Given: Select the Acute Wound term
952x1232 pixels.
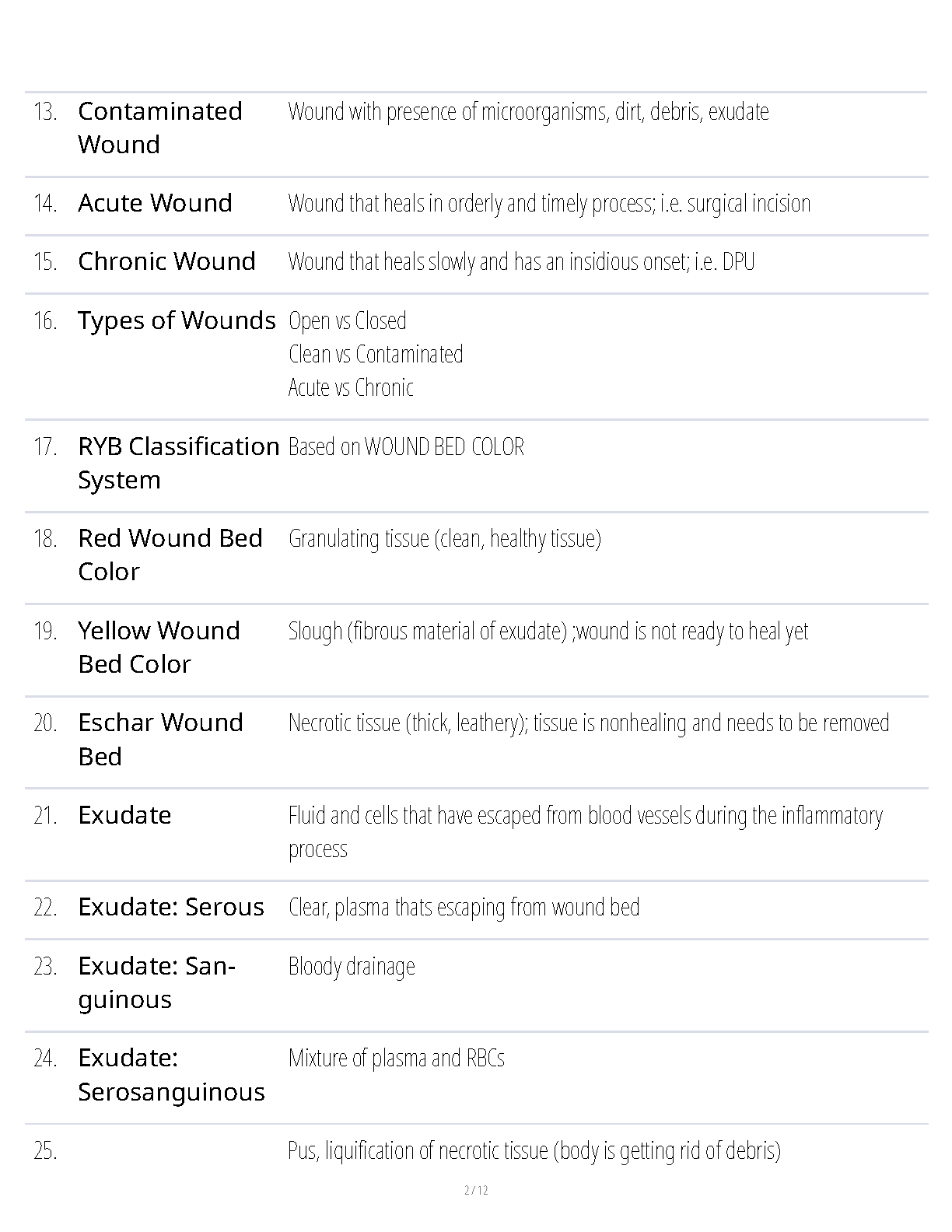Looking at the screenshot, I should (156, 203).
